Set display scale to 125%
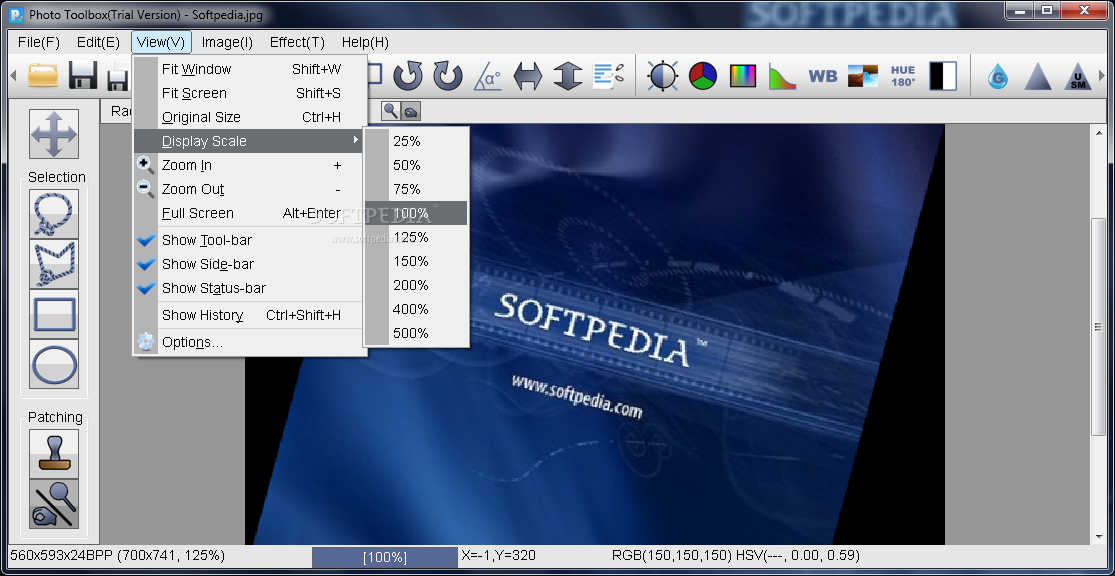The image size is (1115, 576). (x=416, y=237)
